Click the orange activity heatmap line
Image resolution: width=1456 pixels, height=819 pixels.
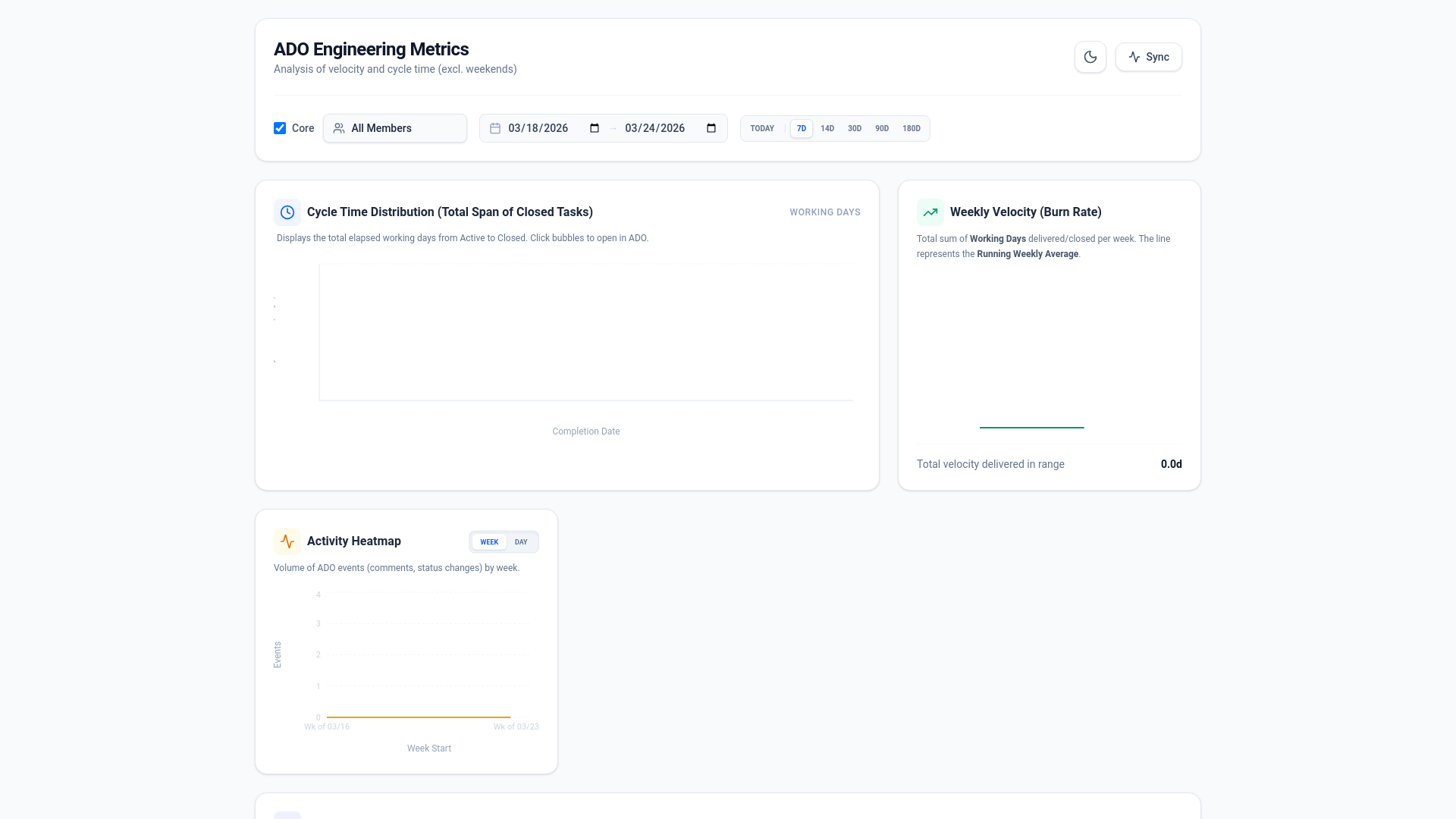pyautogui.click(x=419, y=717)
